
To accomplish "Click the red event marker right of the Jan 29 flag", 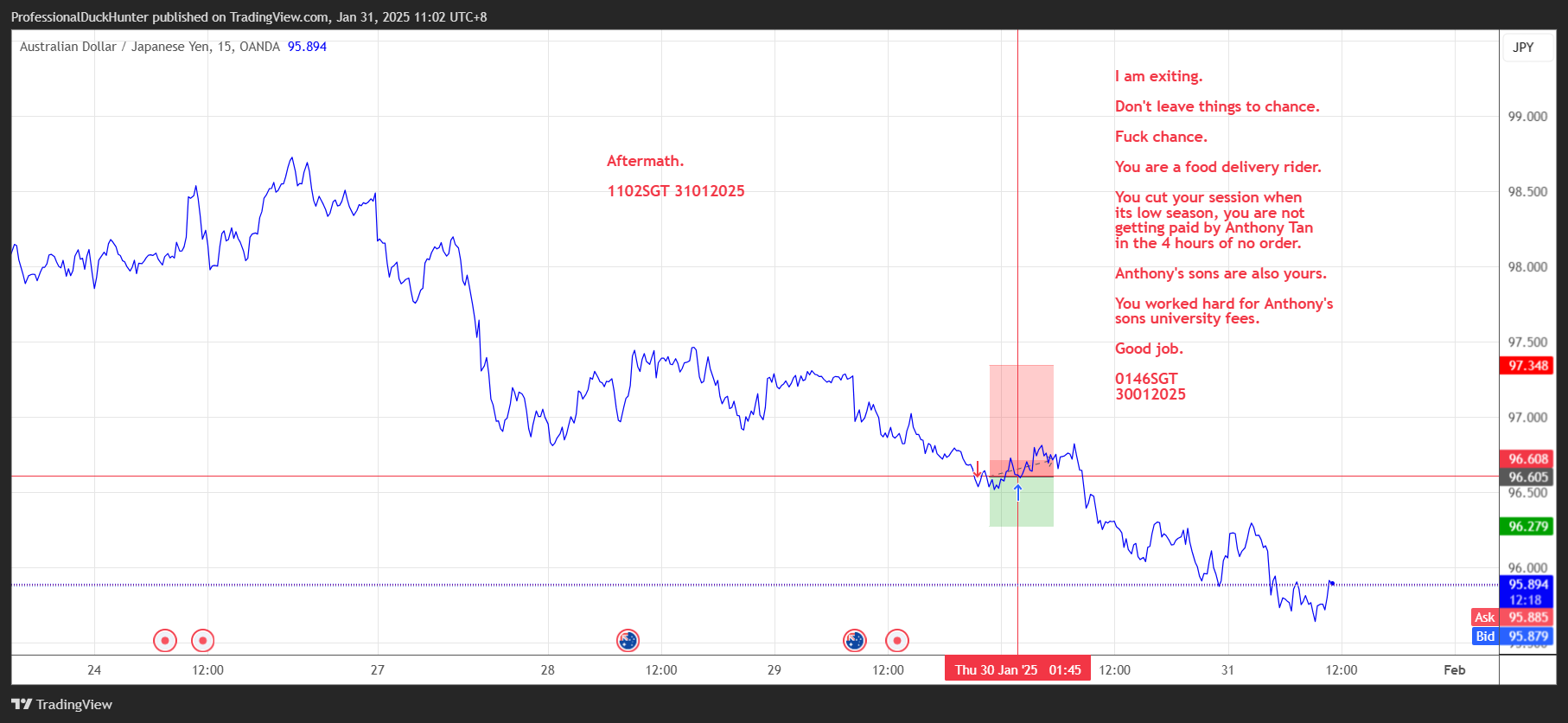I will [897, 641].
